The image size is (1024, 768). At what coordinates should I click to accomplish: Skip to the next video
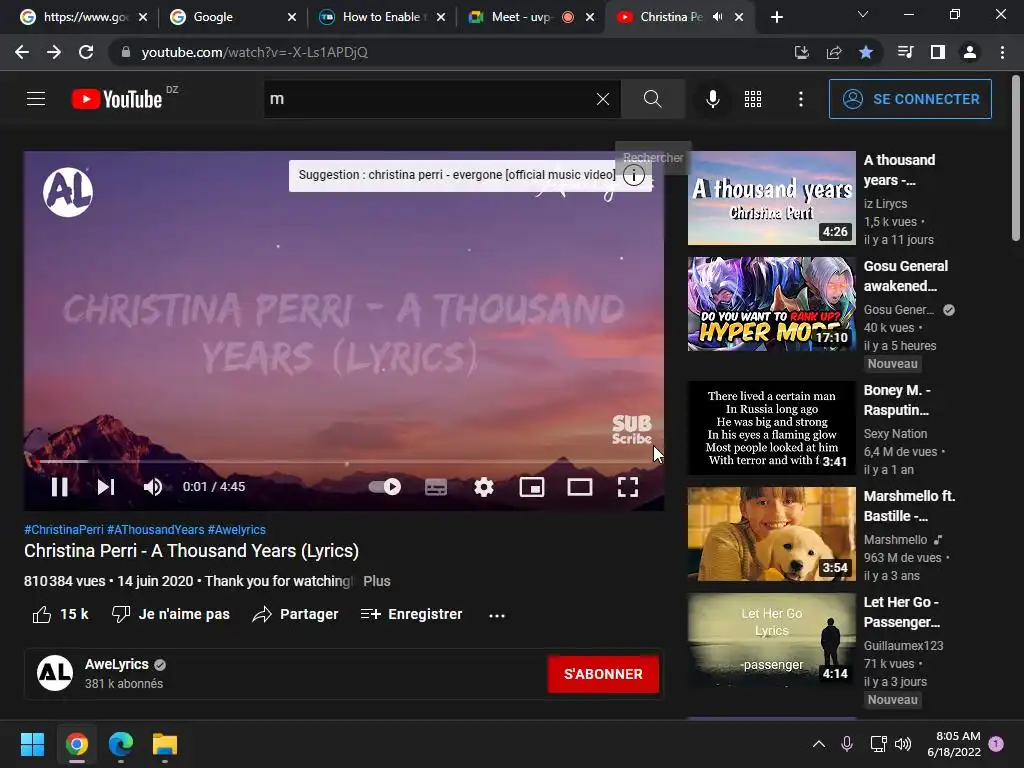pos(106,487)
